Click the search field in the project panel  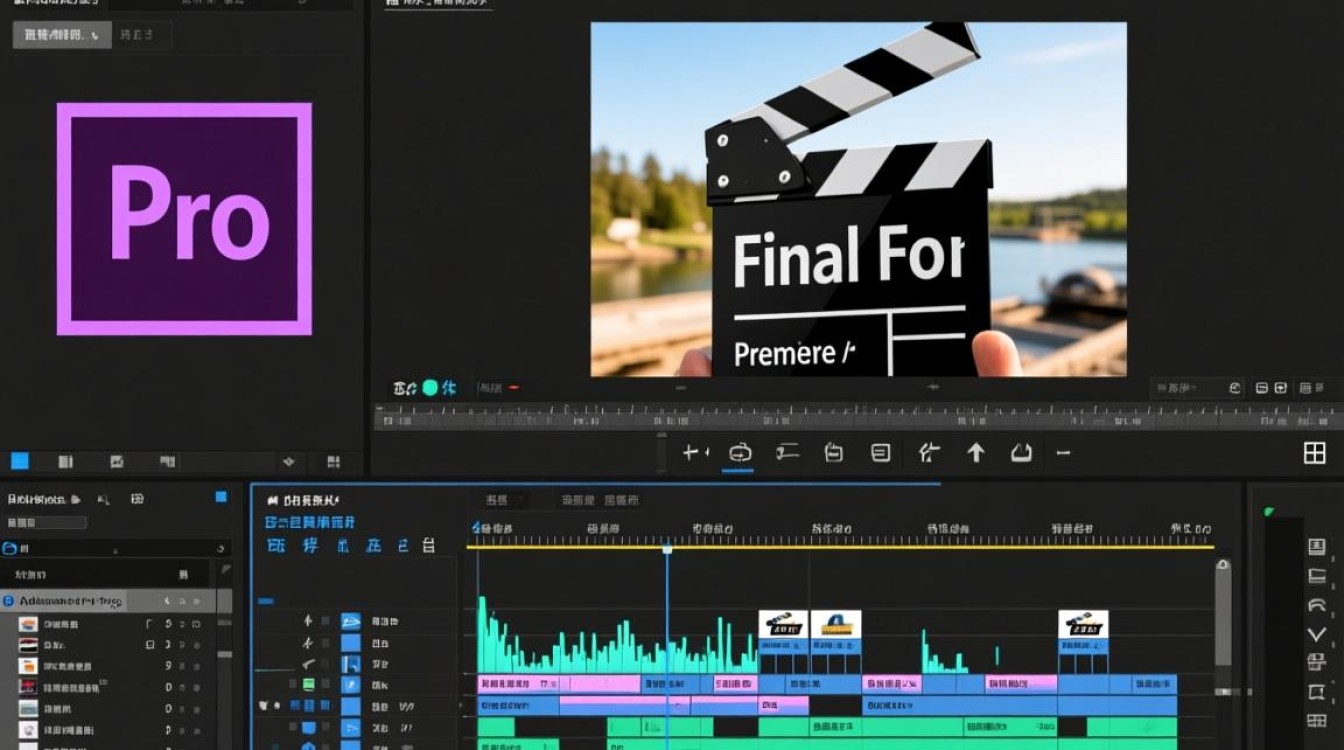coord(47,522)
